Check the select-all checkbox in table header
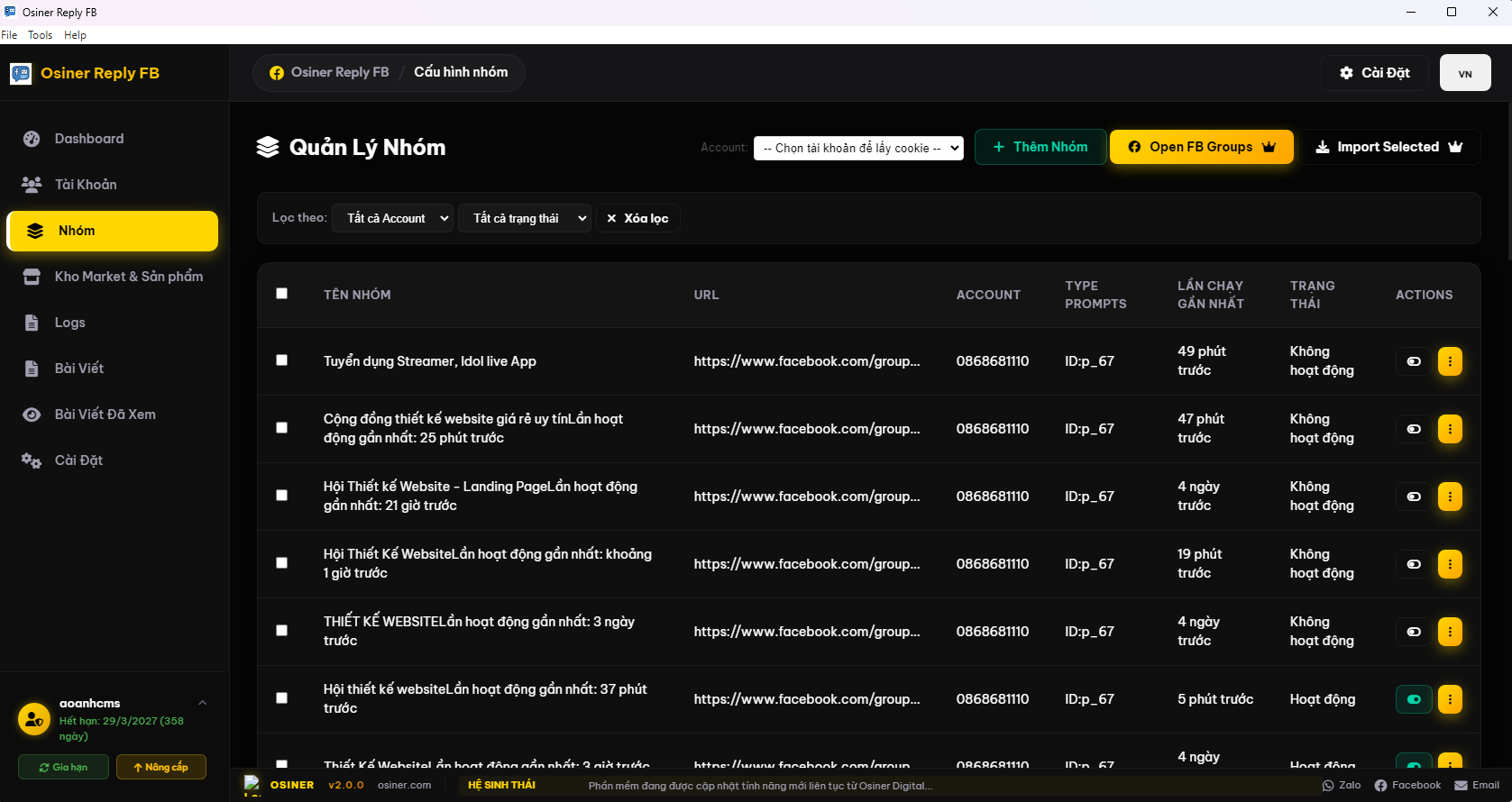The height and width of the screenshot is (802, 1512). click(282, 294)
